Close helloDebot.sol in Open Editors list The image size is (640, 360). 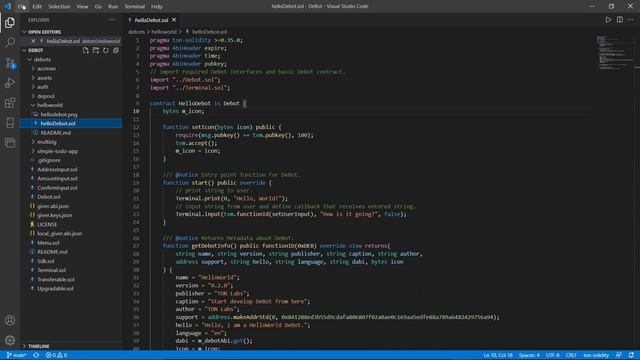pyautogui.click(x=33, y=41)
